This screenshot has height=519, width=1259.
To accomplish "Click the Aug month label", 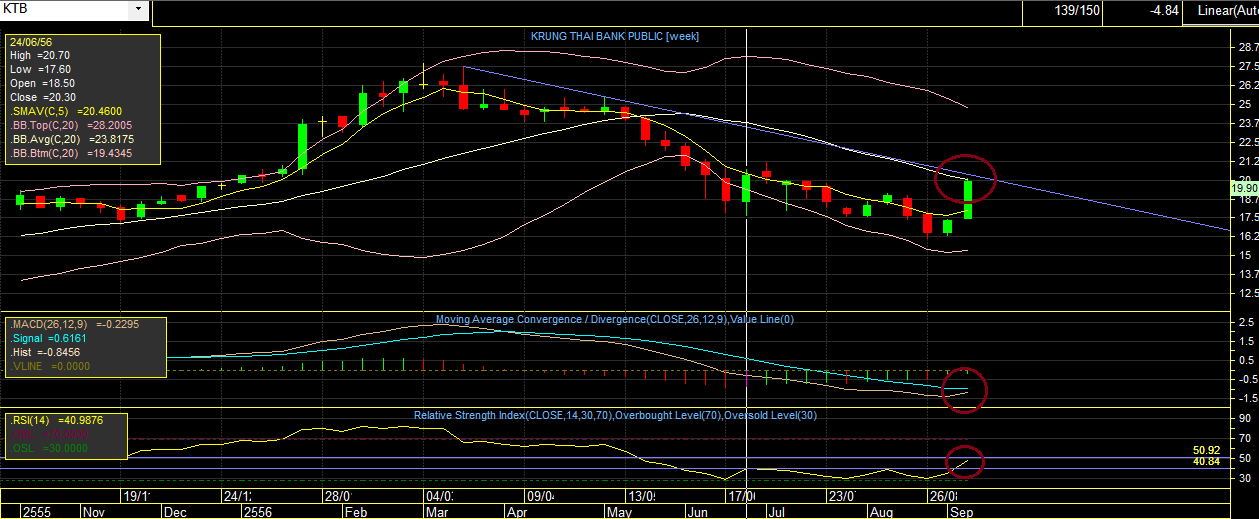I will coord(881,511).
